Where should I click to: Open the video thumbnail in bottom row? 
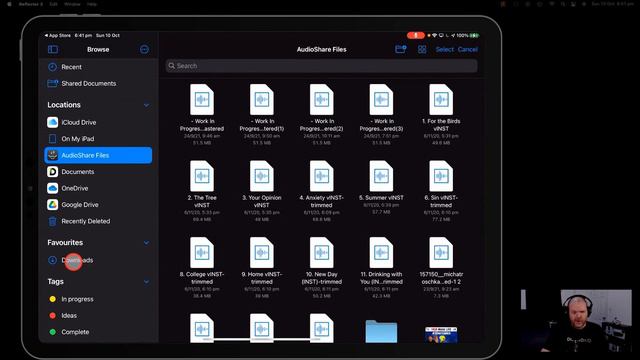[x=441, y=334]
